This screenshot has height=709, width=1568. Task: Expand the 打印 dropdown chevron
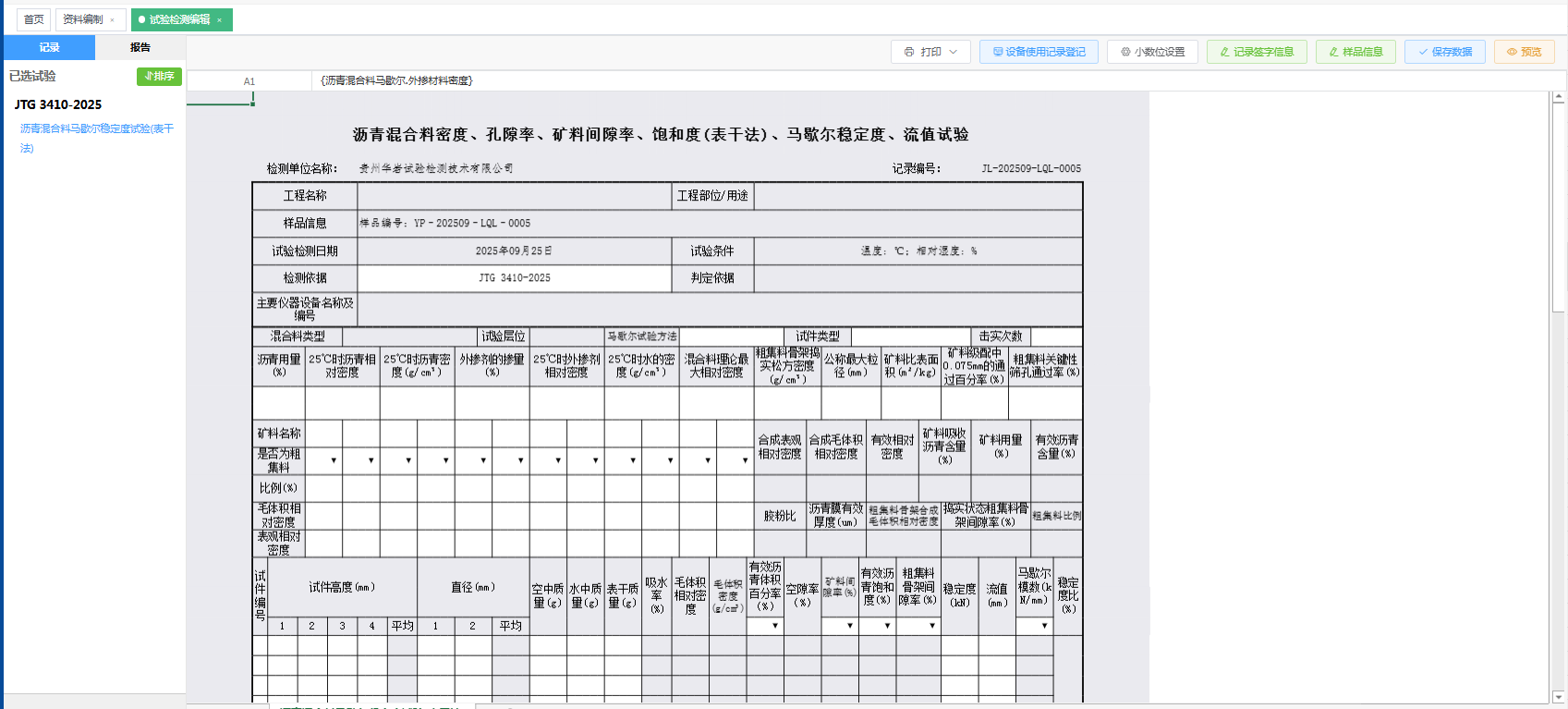point(954,52)
